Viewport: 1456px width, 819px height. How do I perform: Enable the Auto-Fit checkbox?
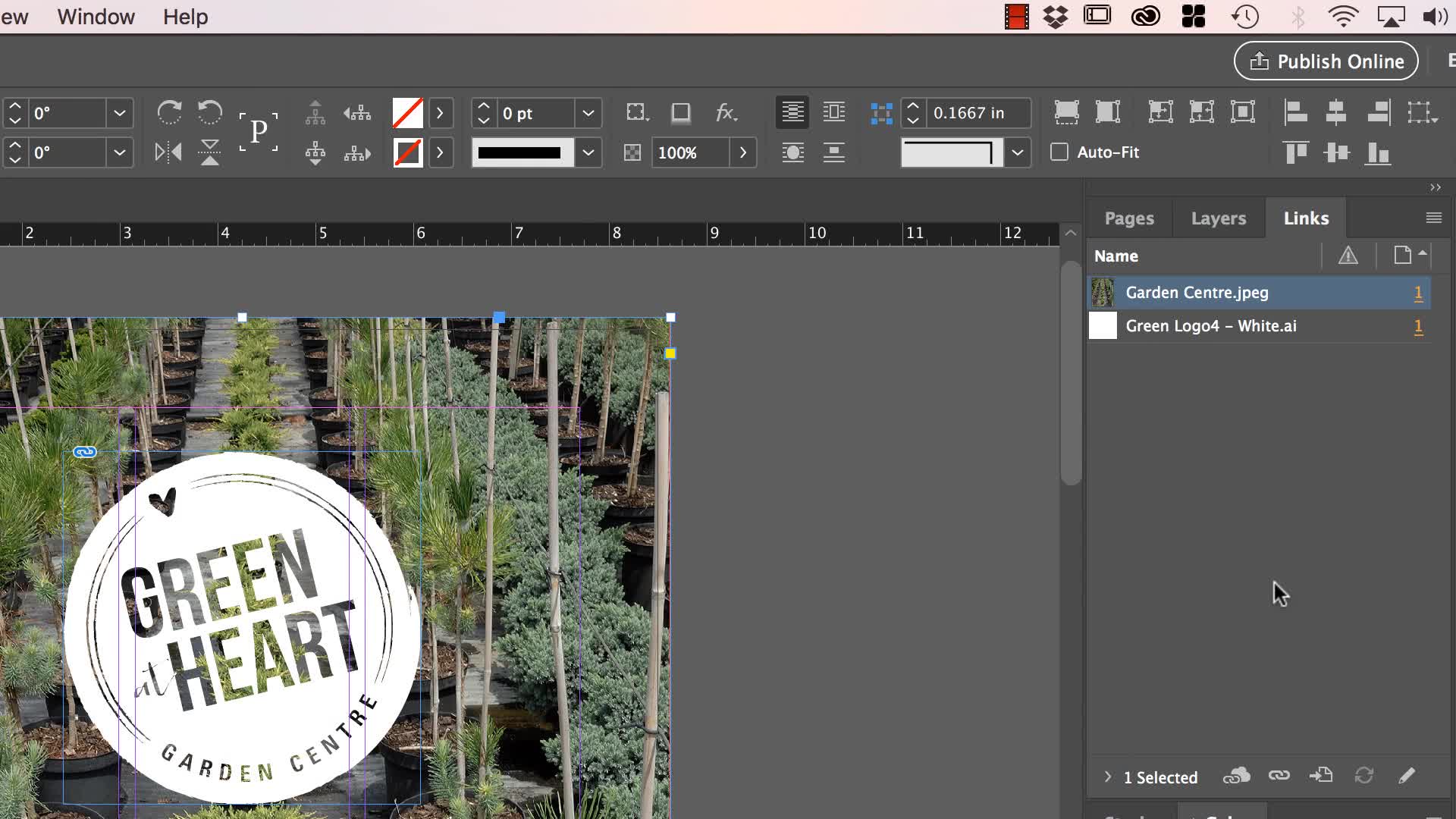point(1059,152)
